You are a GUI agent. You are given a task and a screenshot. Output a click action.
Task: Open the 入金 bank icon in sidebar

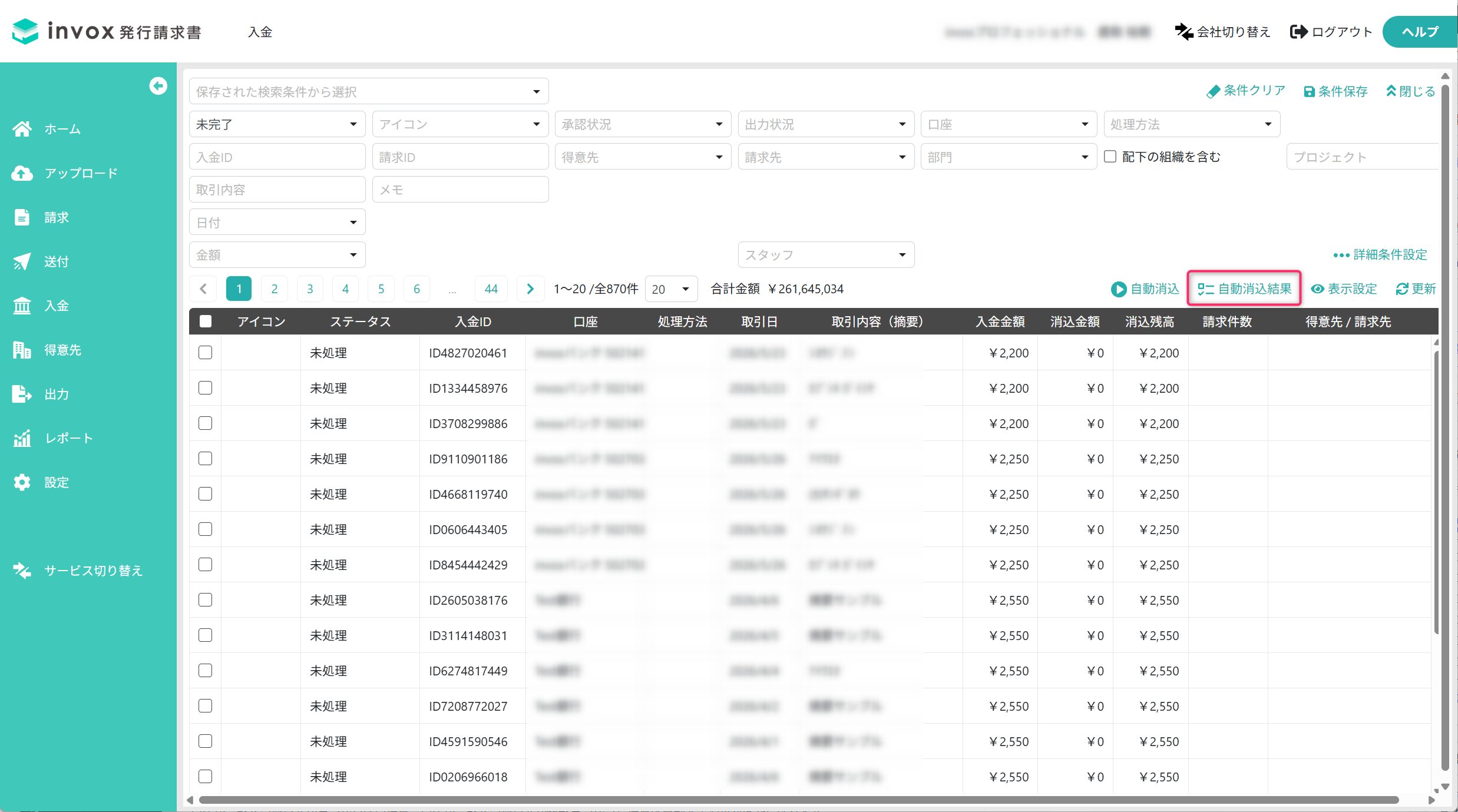click(x=22, y=306)
